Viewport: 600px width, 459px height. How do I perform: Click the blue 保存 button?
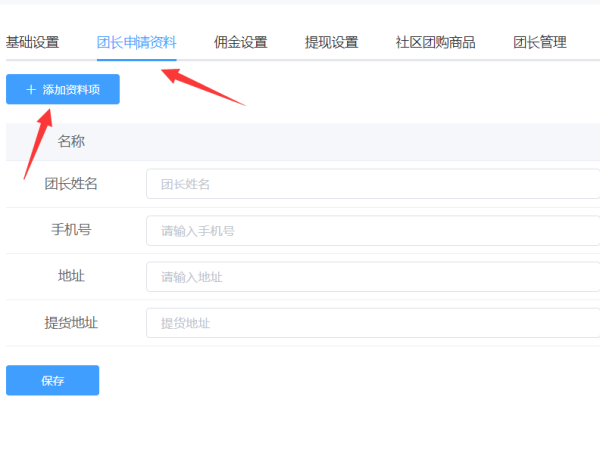tap(52, 380)
